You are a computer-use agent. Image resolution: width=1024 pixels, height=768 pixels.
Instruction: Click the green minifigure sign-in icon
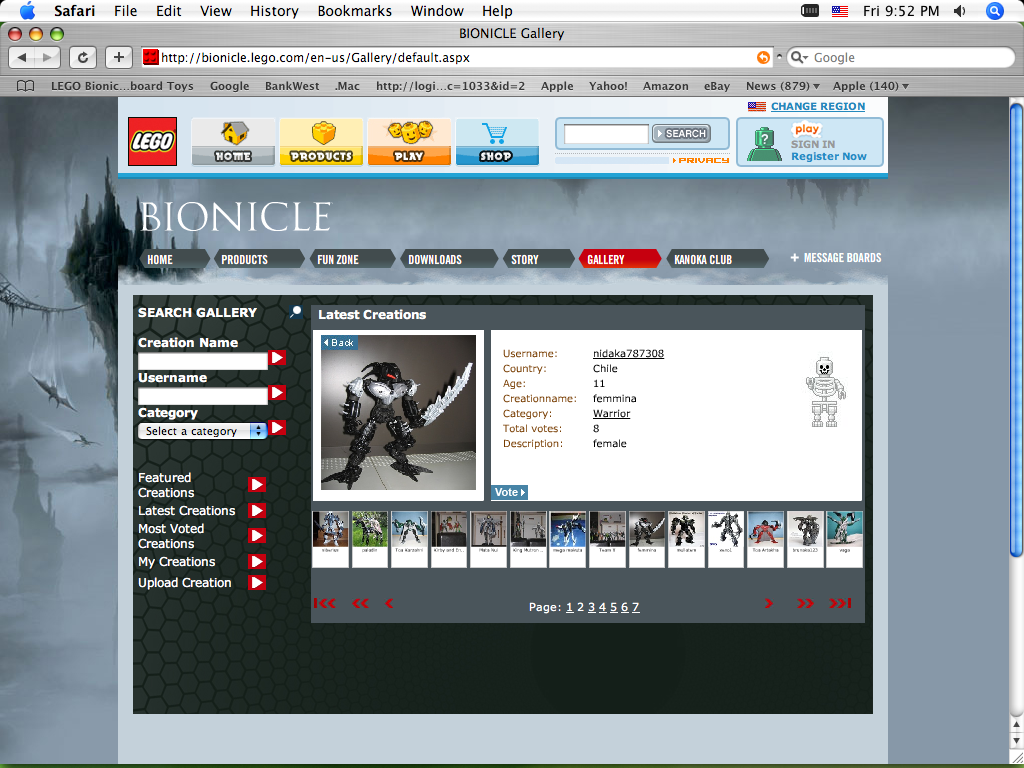[764, 144]
